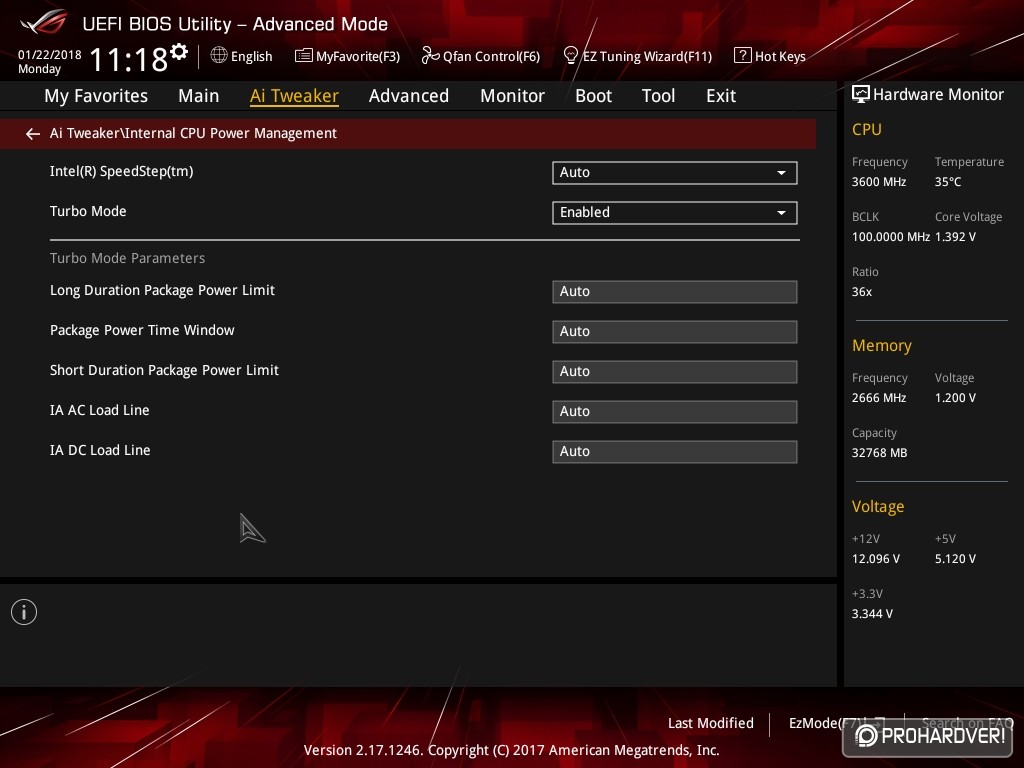
Task: Click the back arrow in the breadcrumb bar
Action: click(x=33, y=134)
